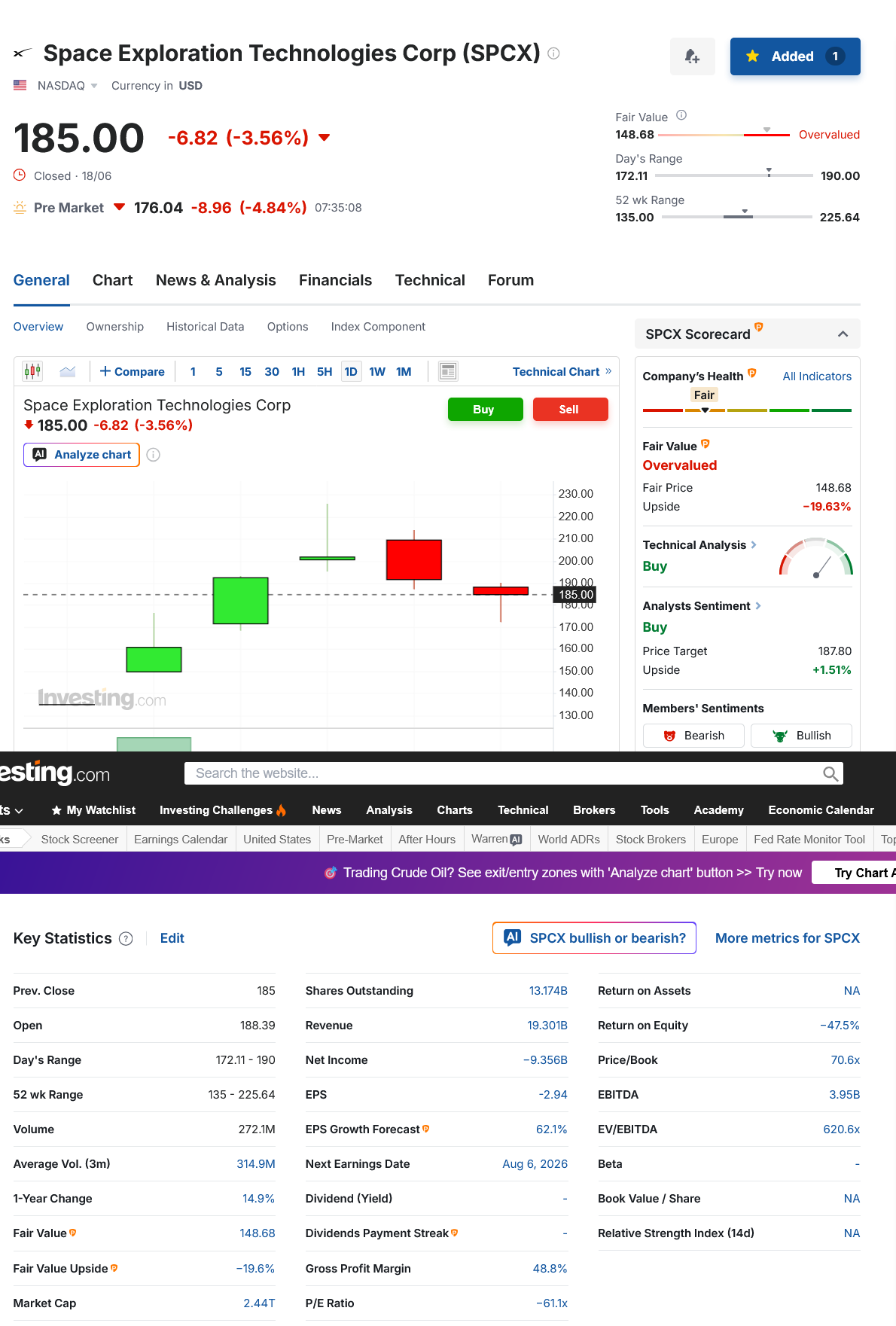This screenshot has height=1326, width=896.
Task: Expand Technical Analysis chevron
Action: coord(754,544)
